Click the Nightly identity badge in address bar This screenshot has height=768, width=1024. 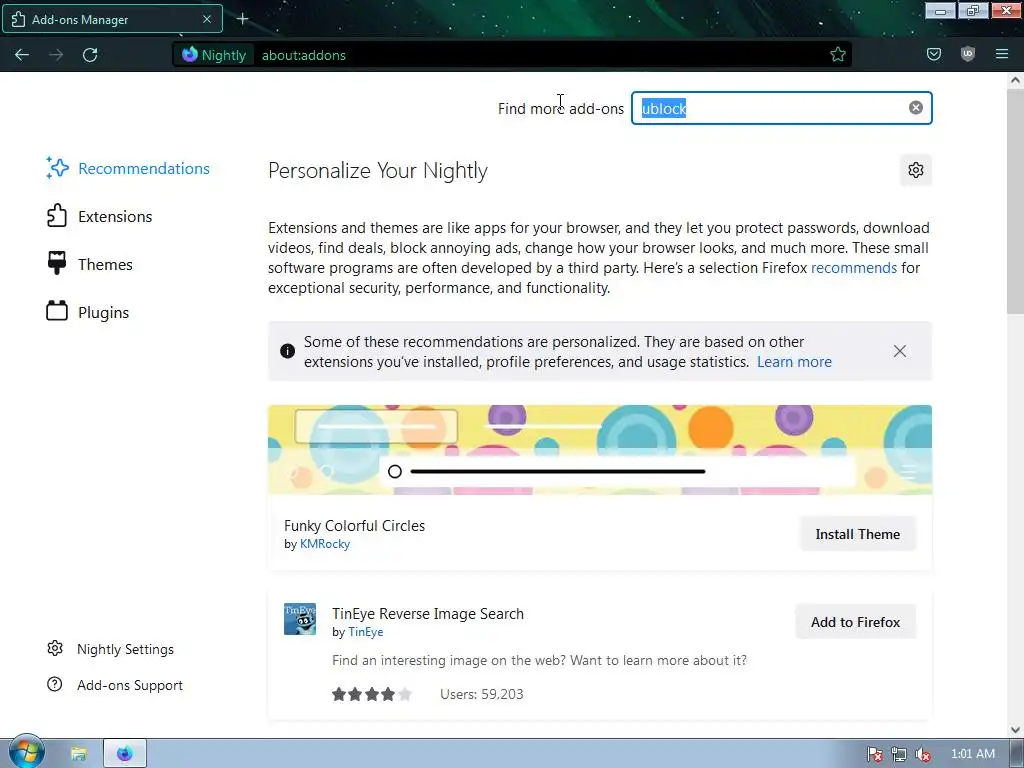[x=215, y=55]
